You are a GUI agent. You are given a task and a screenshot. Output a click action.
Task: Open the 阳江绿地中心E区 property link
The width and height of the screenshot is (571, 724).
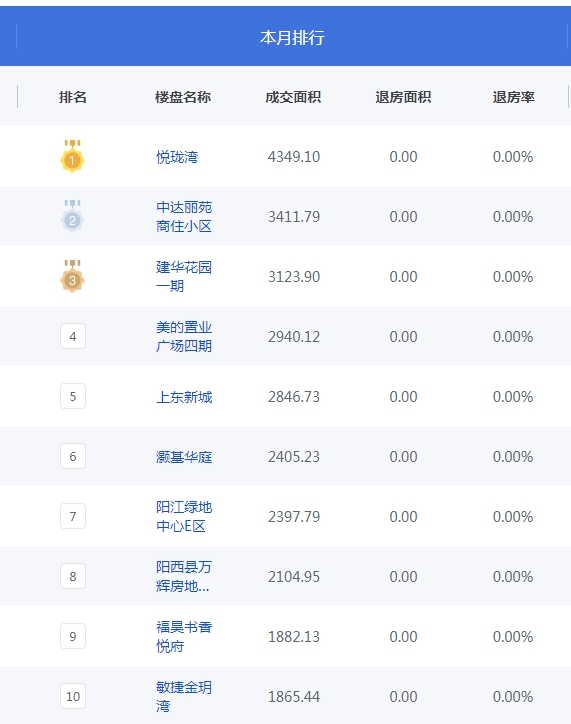(x=184, y=517)
